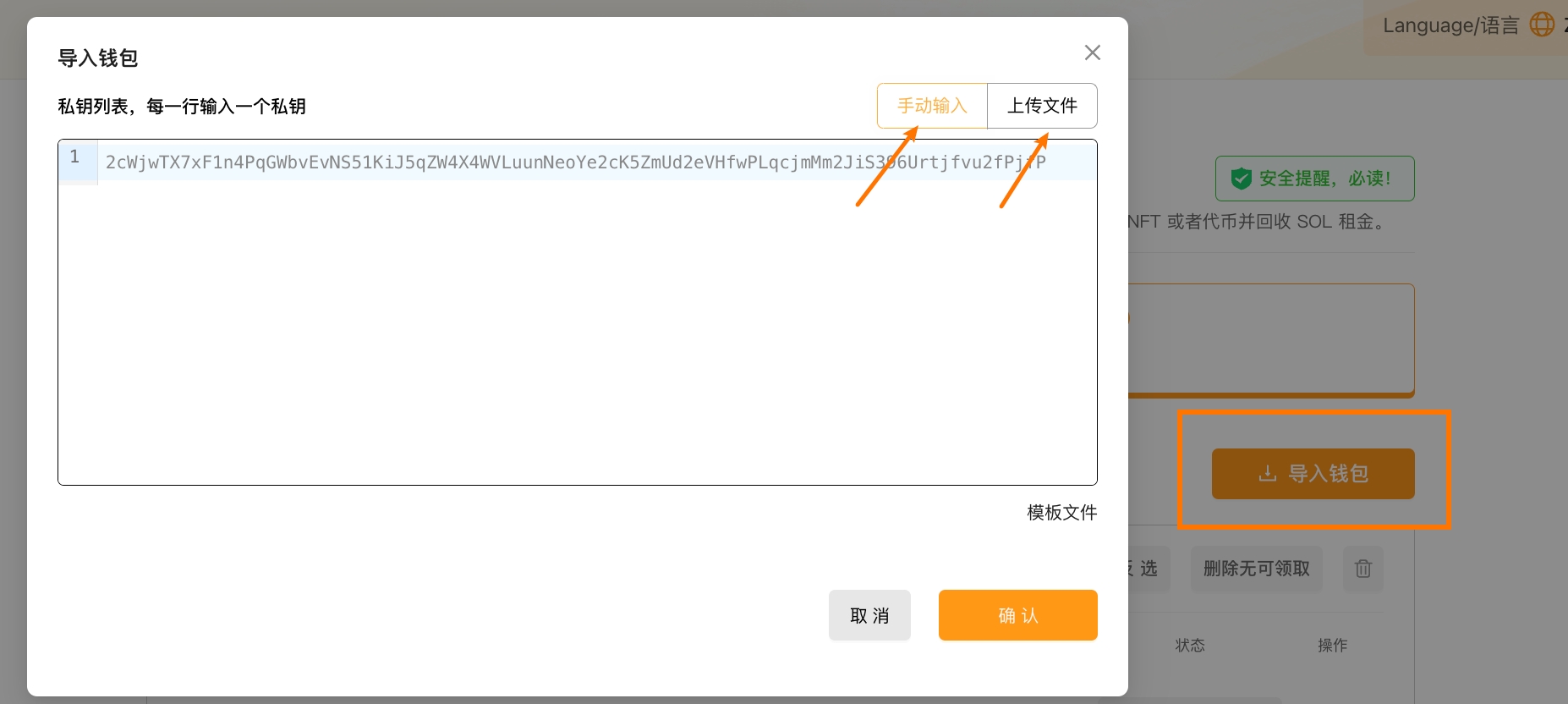This screenshot has height=704, width=1568.
Task: Click line number 1 in the editor gutter
Action: tap(75, 157)
